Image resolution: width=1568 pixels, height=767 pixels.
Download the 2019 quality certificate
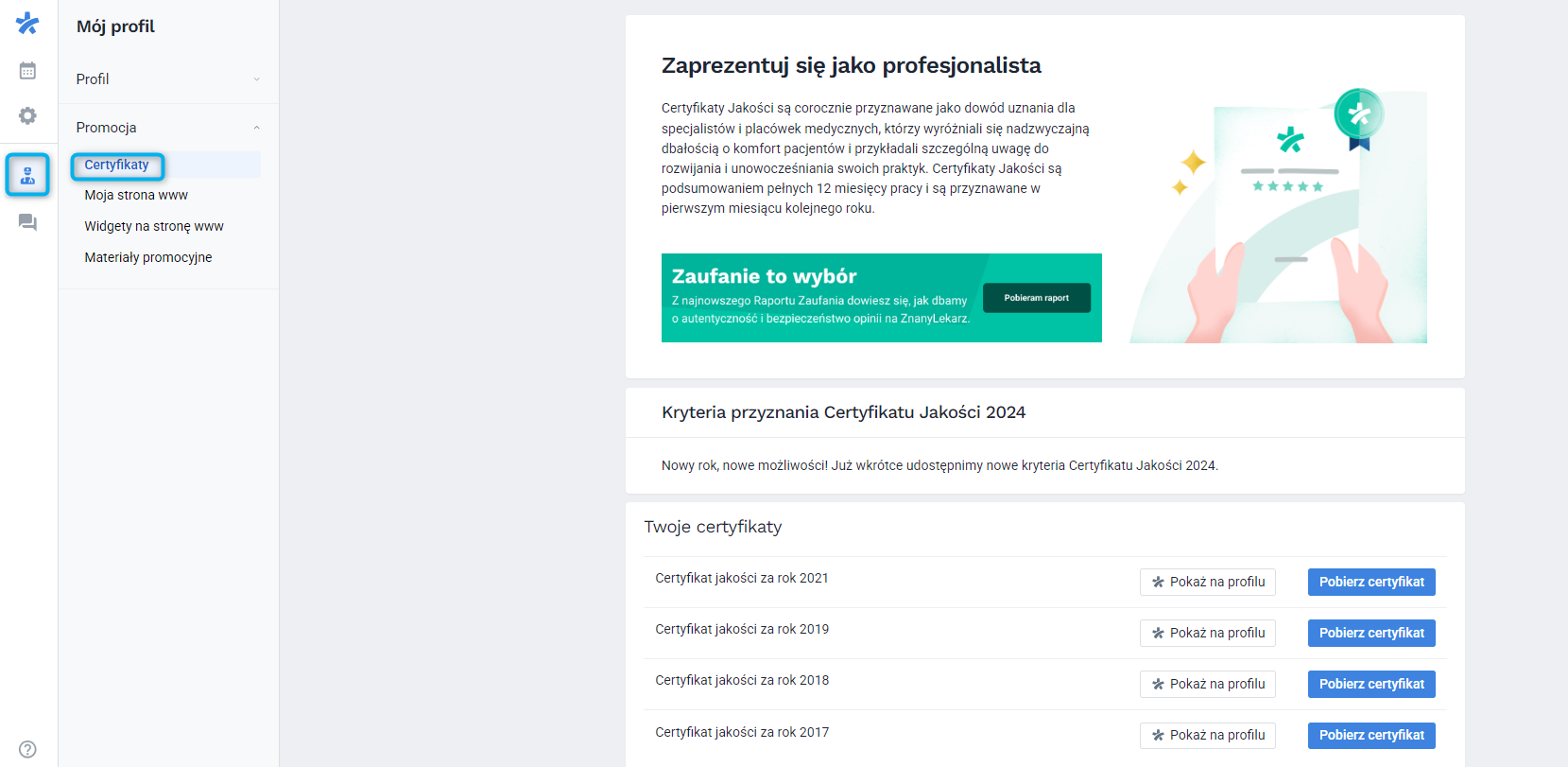click(1371, 633)
